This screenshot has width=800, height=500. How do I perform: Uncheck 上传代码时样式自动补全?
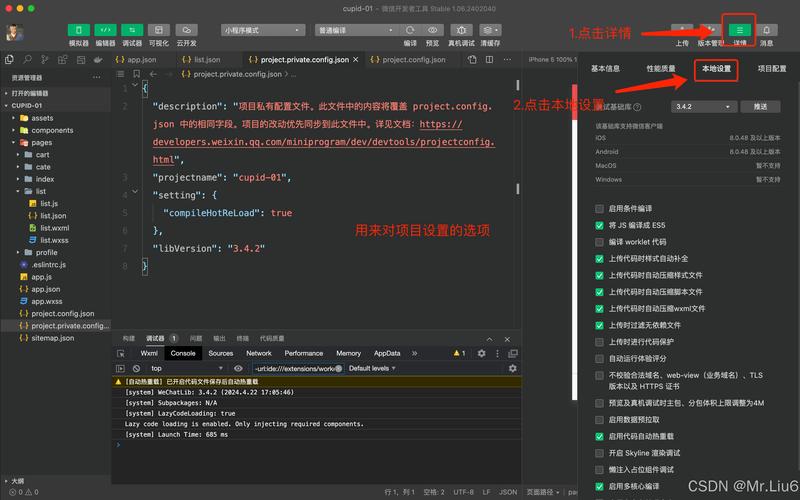[599, 259]
